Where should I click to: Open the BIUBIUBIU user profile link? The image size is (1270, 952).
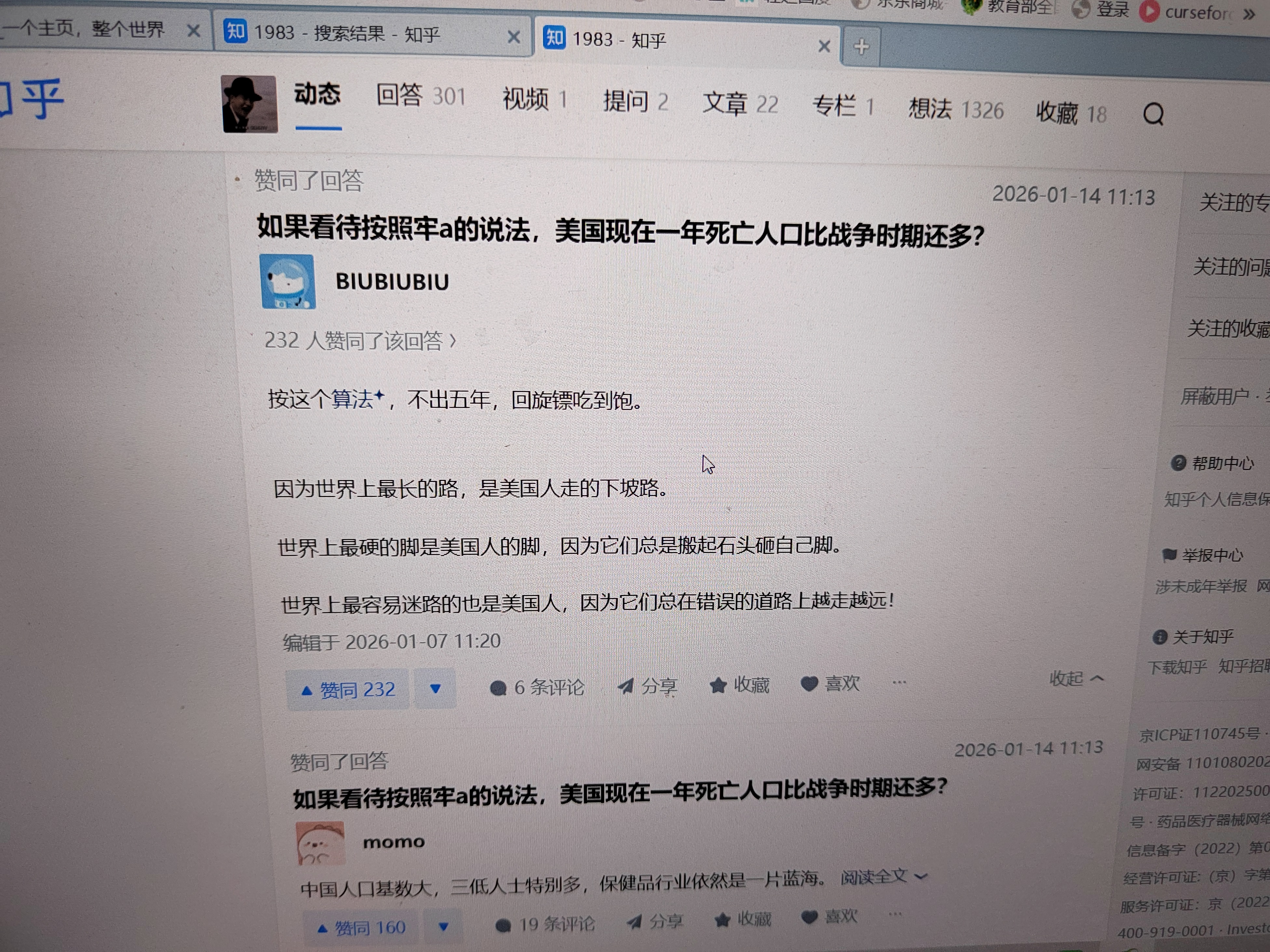click(x=392, y=282)
